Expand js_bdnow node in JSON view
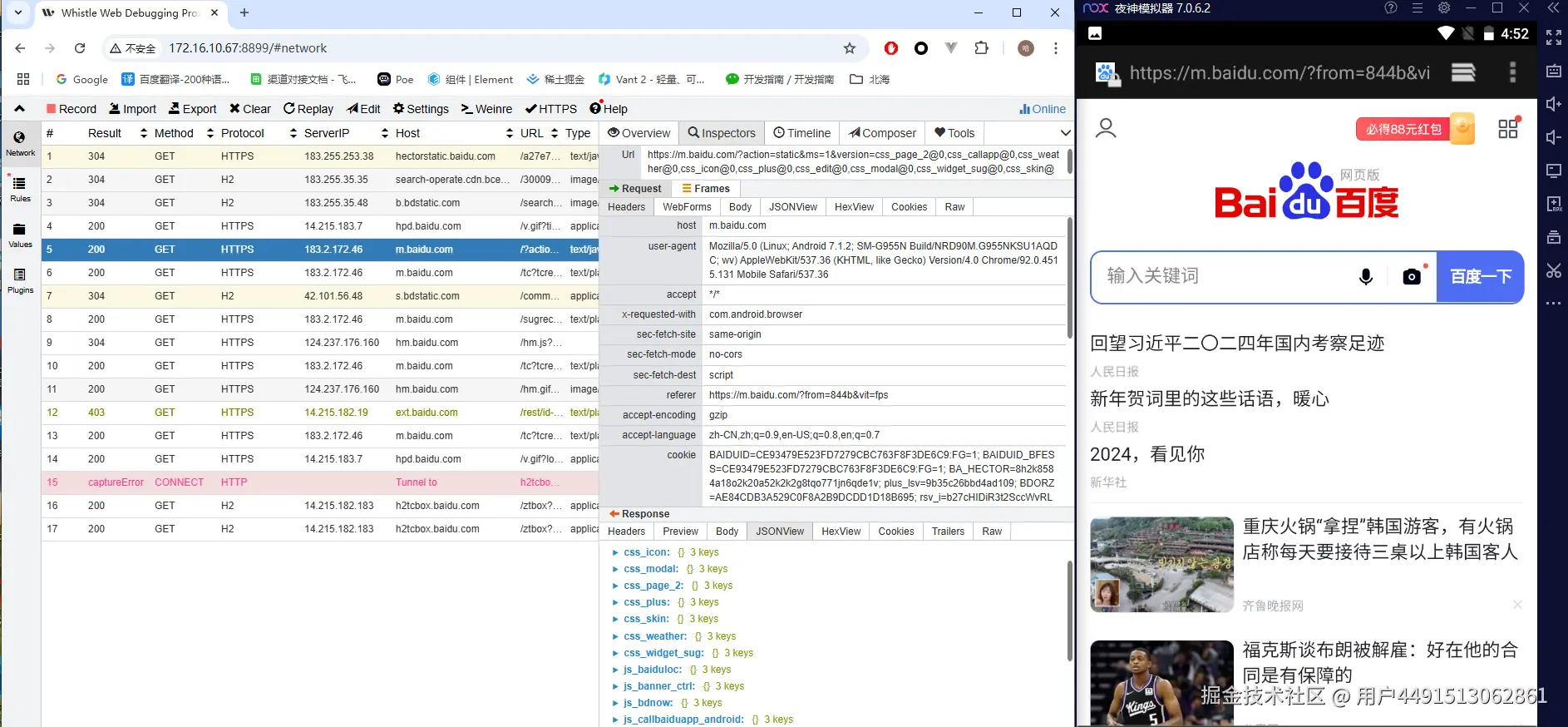The image size is (1568, 727). (615, 703)
